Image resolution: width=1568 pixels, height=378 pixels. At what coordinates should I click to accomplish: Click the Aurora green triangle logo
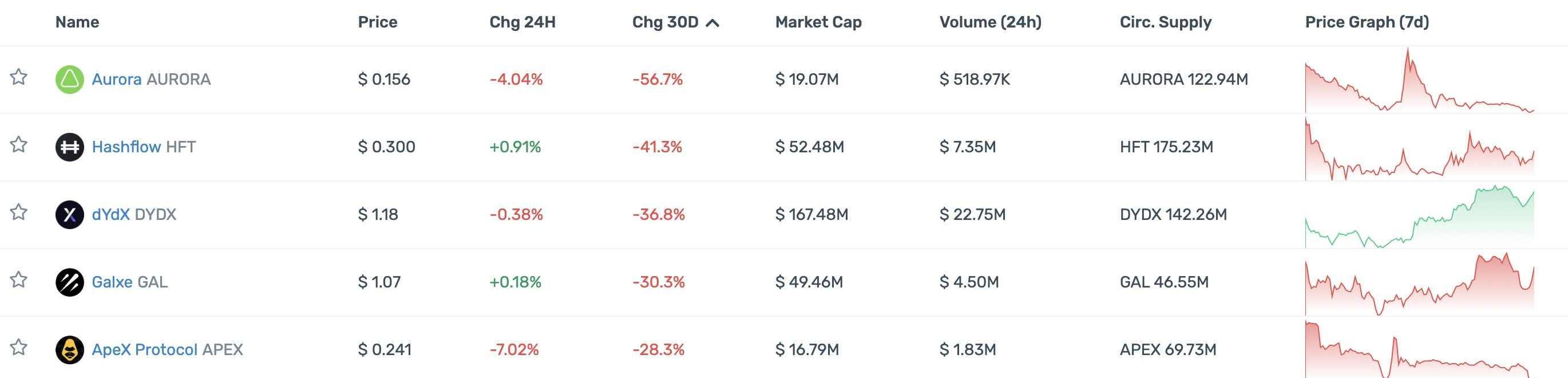(69, 79)
